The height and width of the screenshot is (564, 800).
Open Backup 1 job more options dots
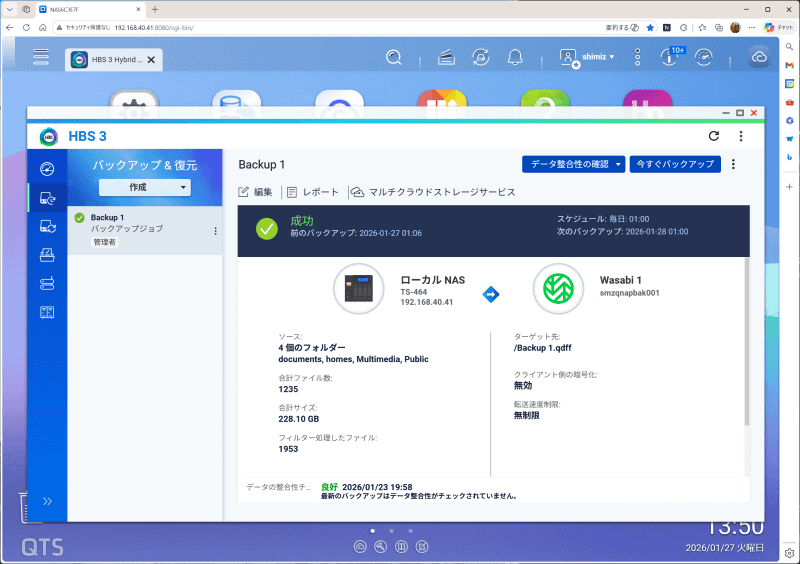[733, 164]
